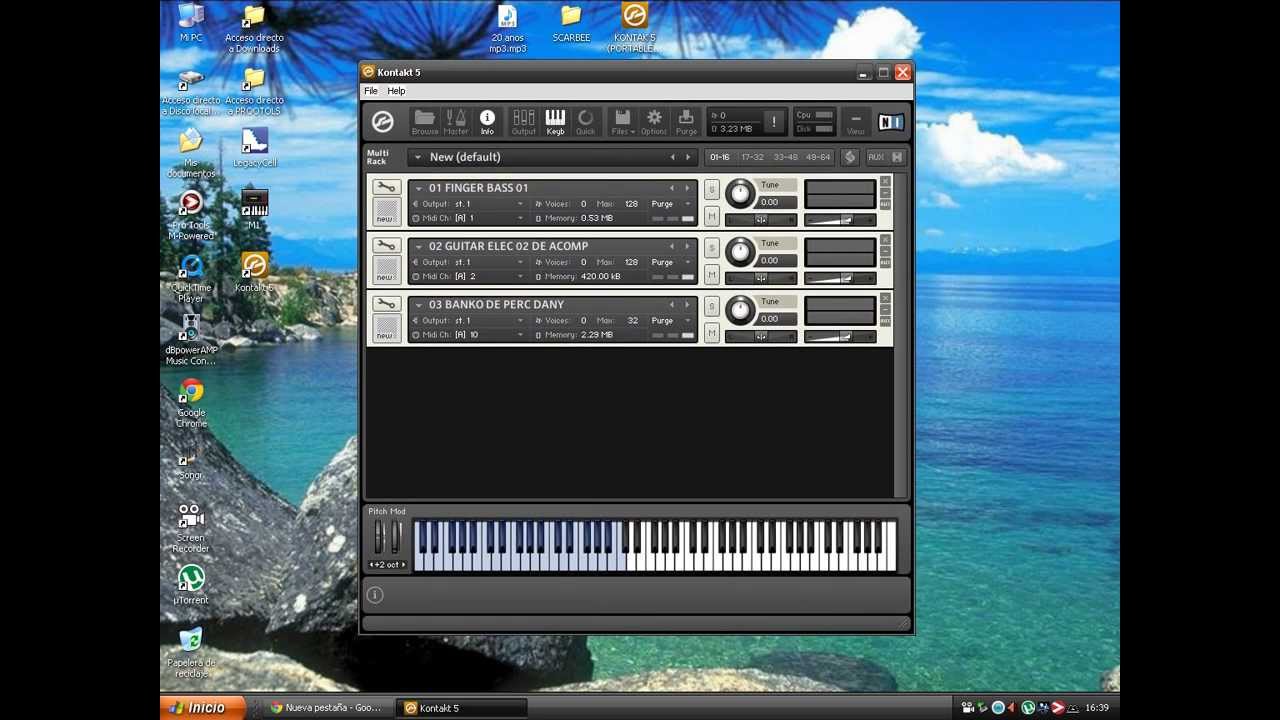
Task: Open the 01 FINGER BASS 01 name dropdown arrow
Action: pyautogui.click(x=419, y=188)
